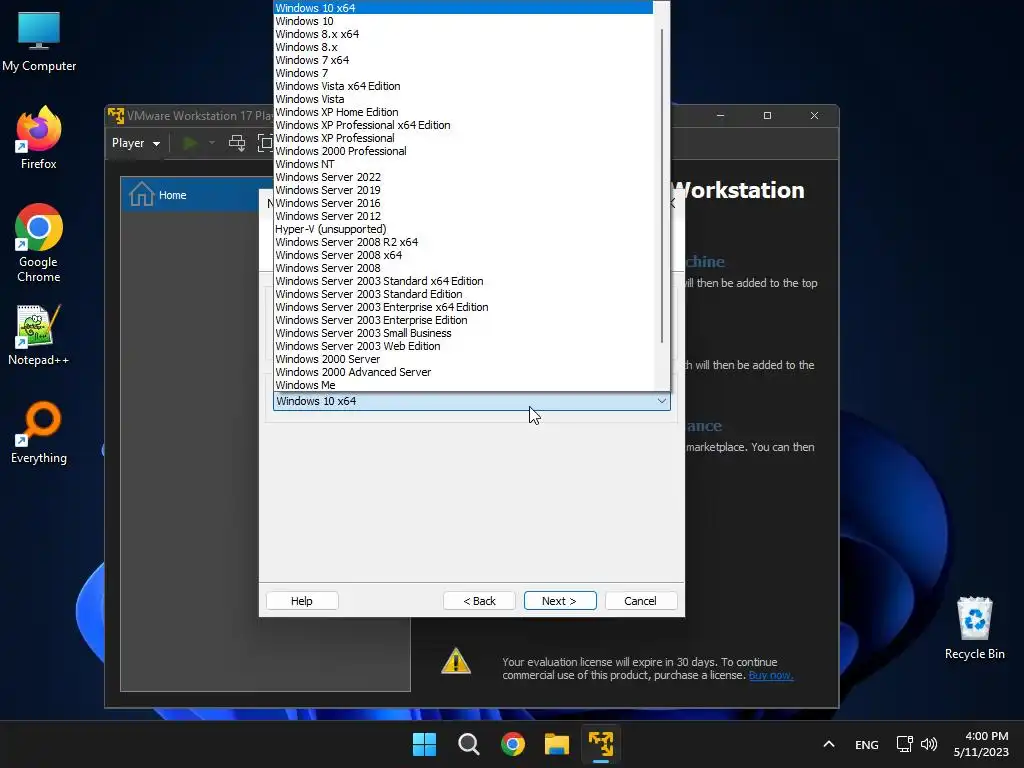Pick Windows Server 2008 R2 x64
1024x768 pixels.
click(463, 242)
